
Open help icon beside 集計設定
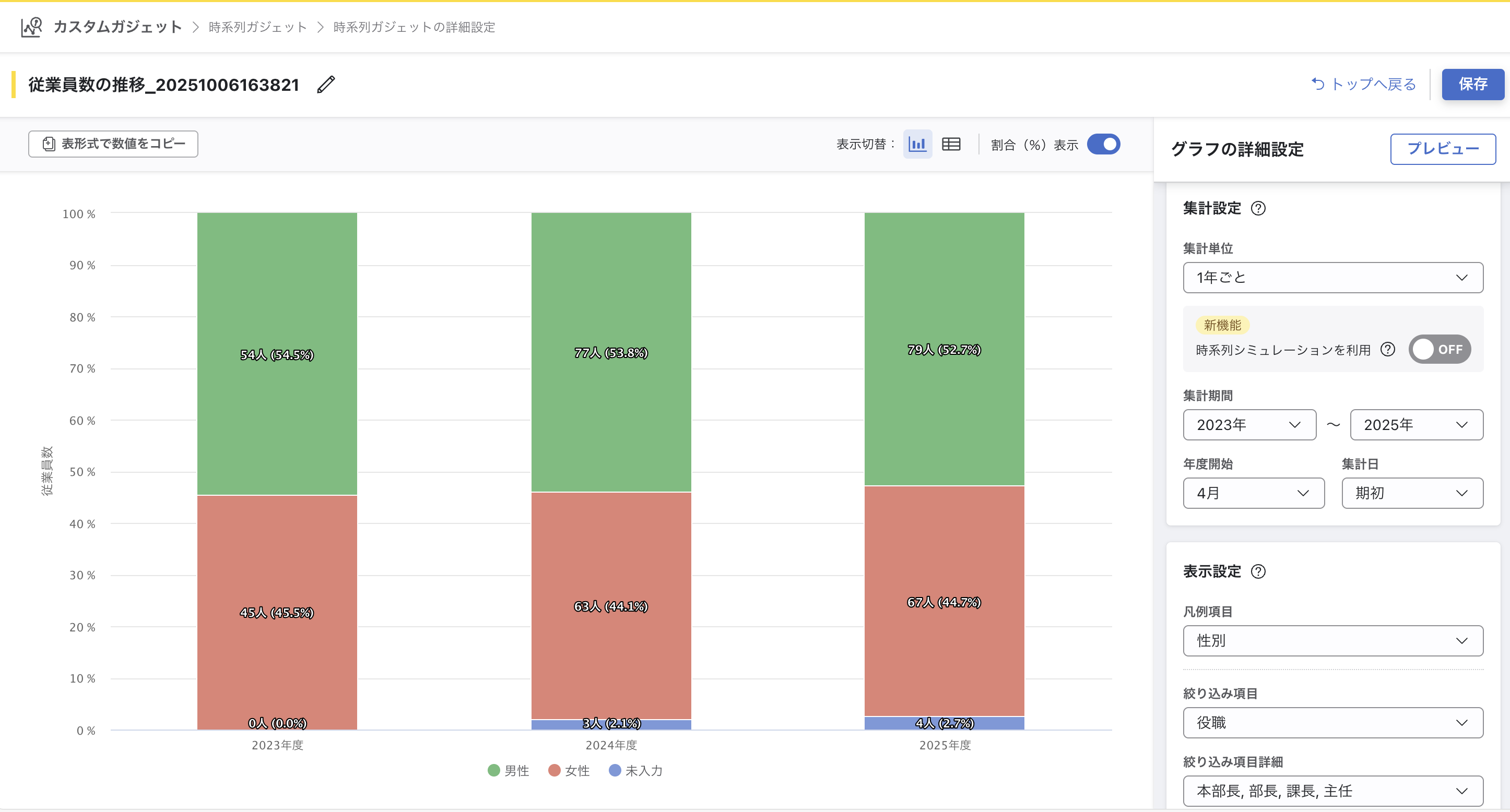(1258, 209)
